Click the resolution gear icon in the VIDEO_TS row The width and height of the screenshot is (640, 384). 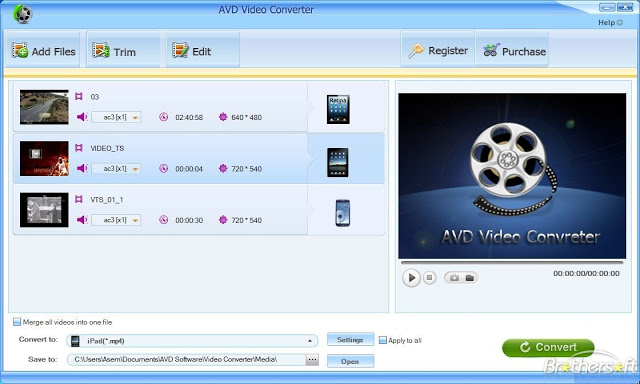click(223, 169)
